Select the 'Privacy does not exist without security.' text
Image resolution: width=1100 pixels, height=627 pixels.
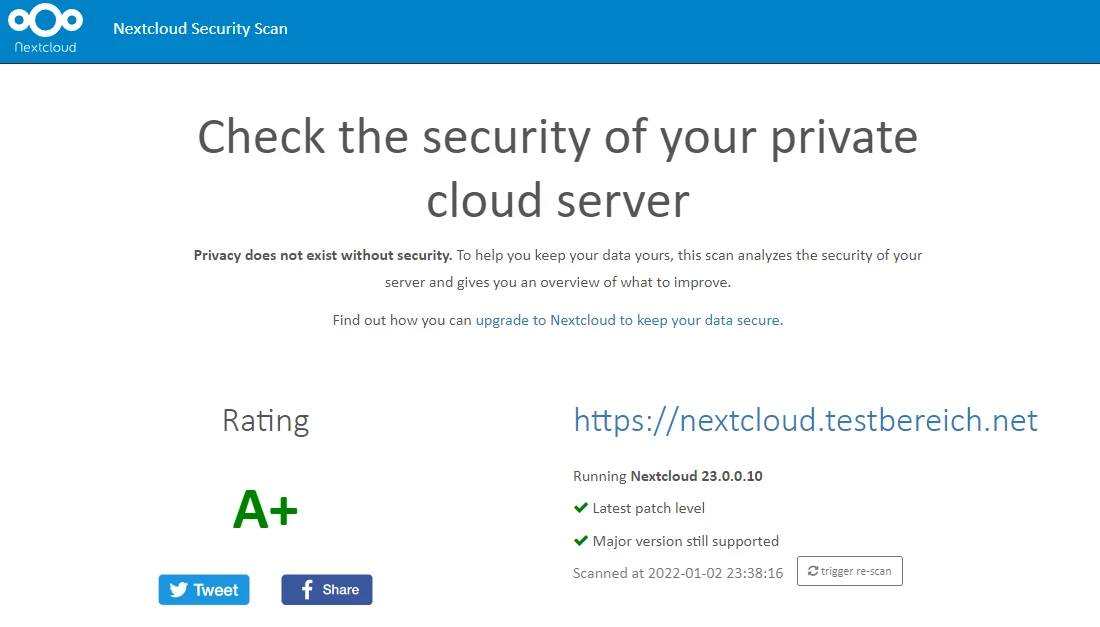click(x=323, y=255)
